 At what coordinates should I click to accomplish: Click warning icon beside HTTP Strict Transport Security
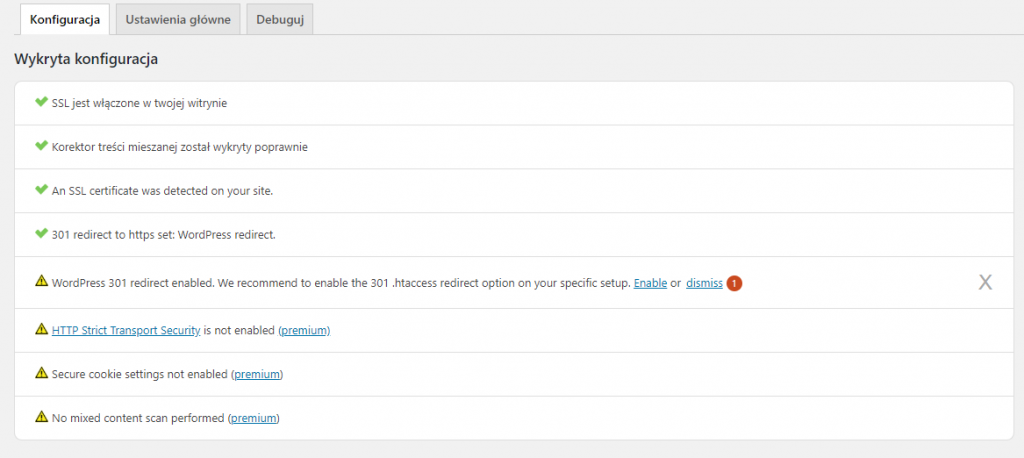pyautogui.click(x=41, y=329)
